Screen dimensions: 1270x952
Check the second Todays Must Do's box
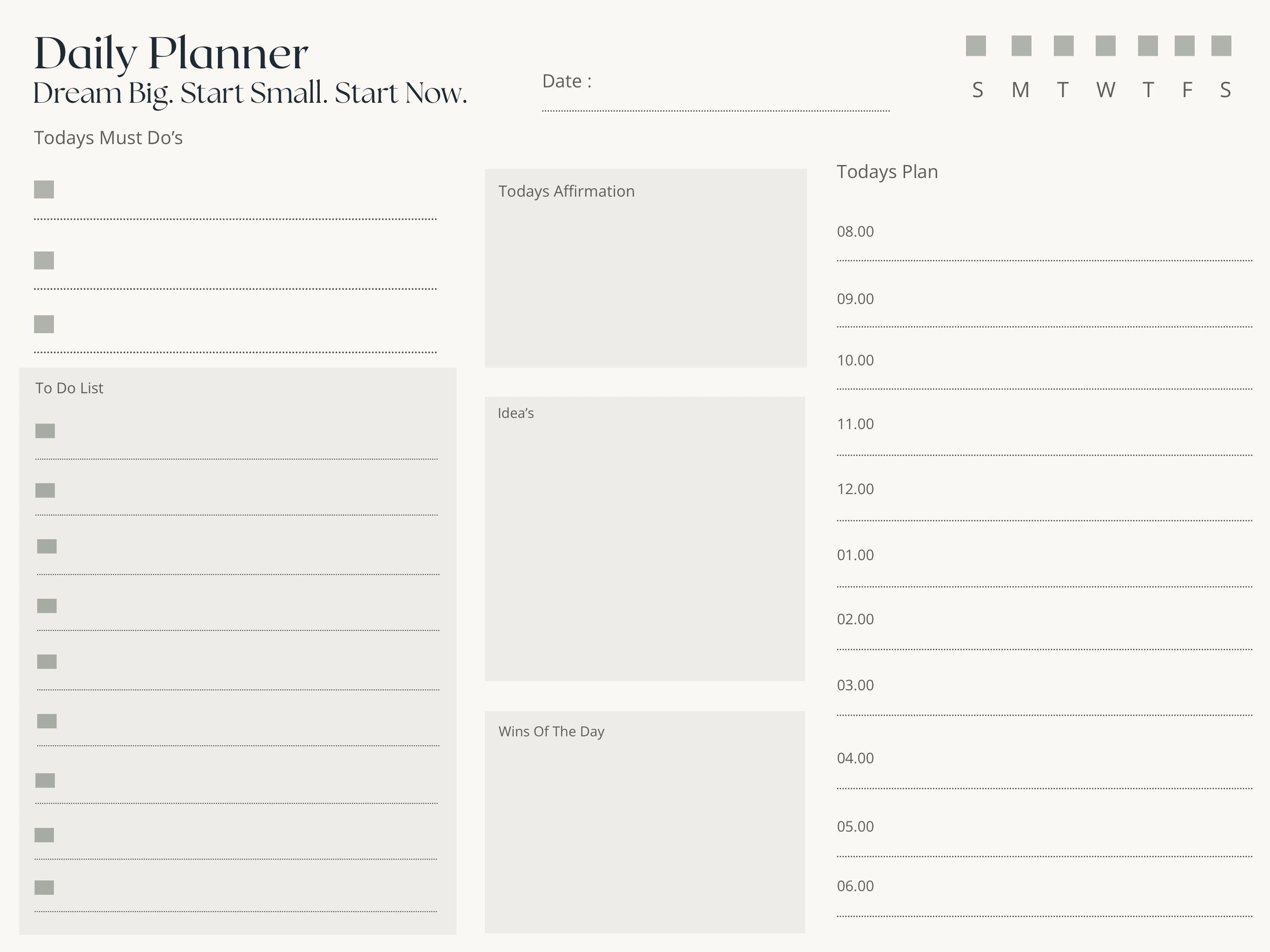pyautogui.click(x=44, y=260)
